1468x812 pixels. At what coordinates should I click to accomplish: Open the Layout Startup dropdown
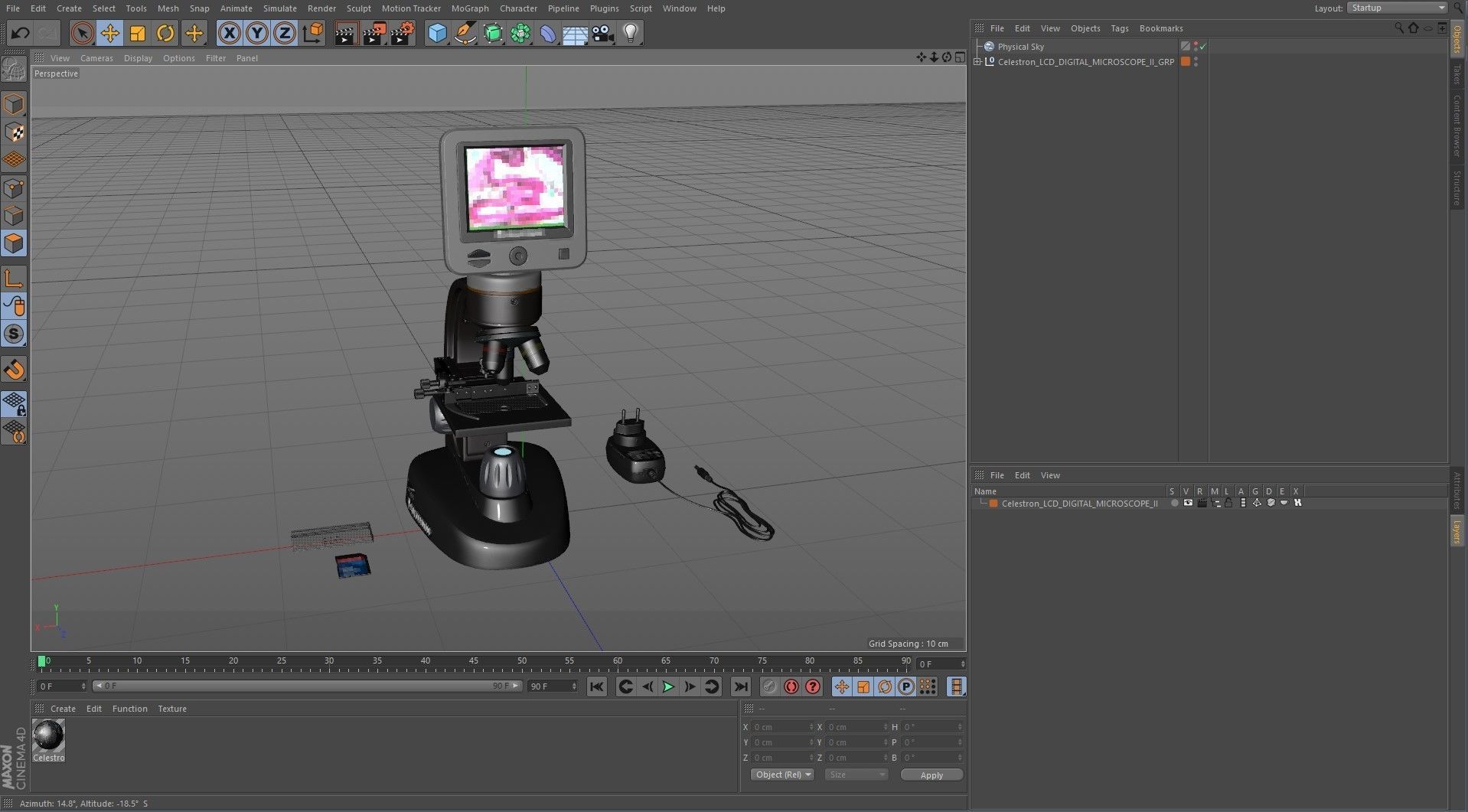click(1397, 8)
